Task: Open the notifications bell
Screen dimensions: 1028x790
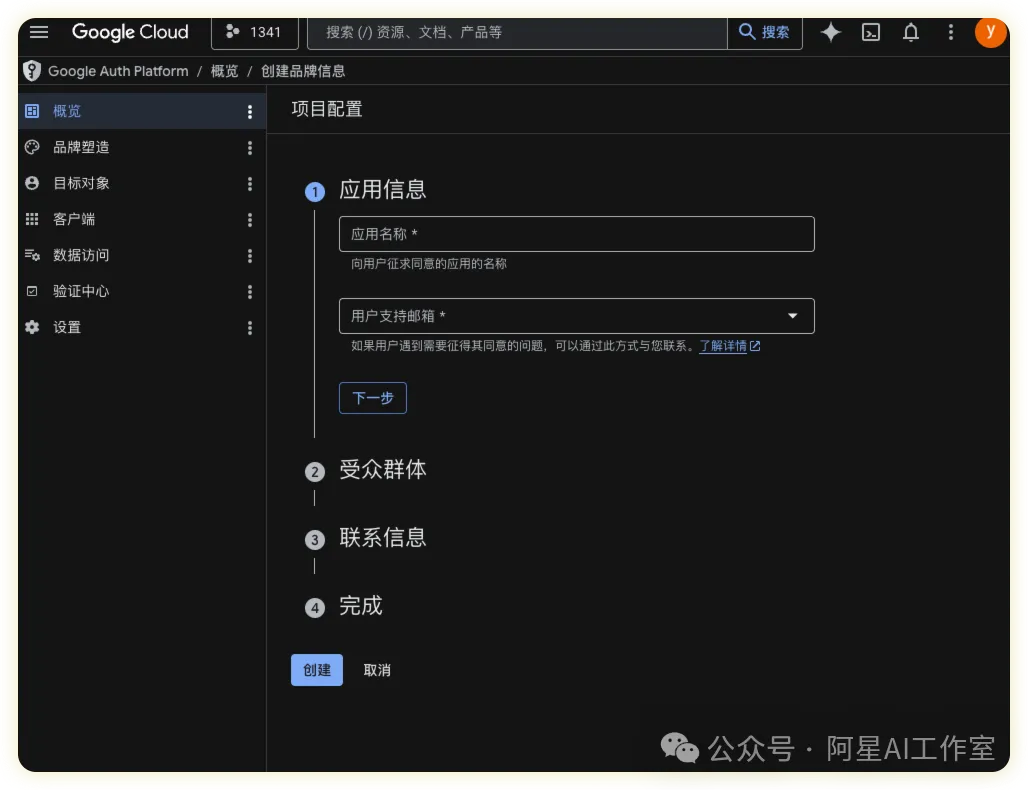Action: click(x=911, y=32)
